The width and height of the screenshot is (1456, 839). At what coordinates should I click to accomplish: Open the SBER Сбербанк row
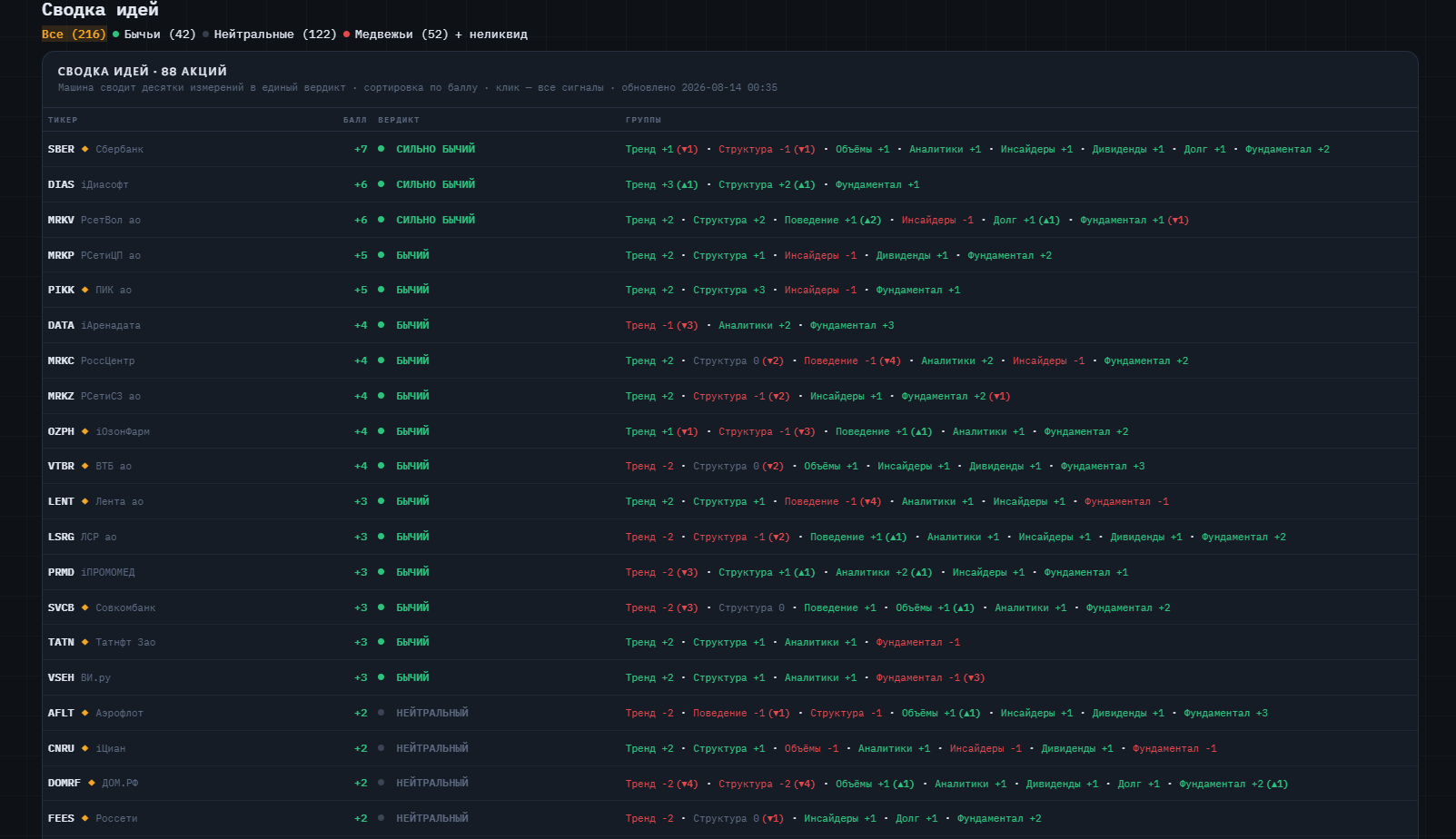coord(730,149)
